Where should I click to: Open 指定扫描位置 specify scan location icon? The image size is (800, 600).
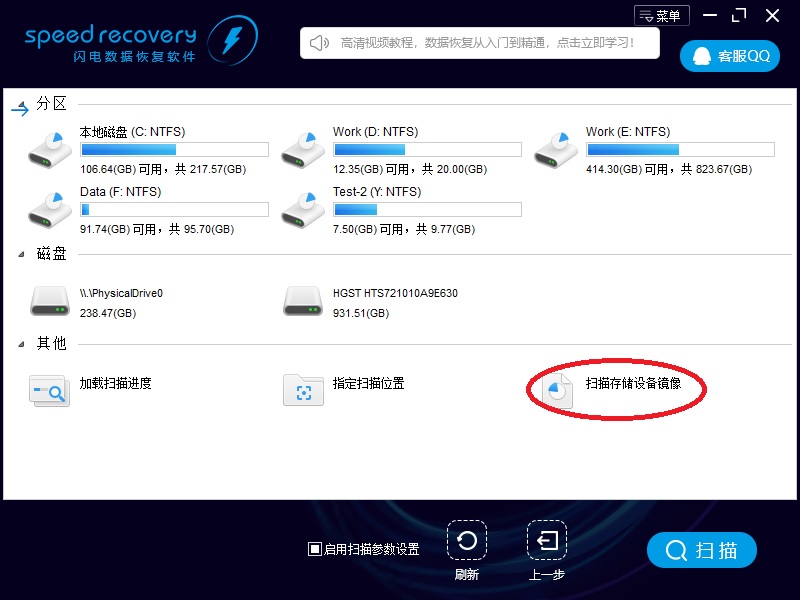(x=303, y=389)
